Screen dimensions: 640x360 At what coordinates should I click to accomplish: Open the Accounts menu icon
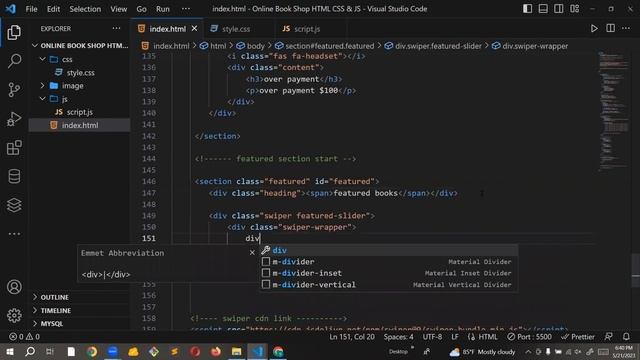pos(14,287)
